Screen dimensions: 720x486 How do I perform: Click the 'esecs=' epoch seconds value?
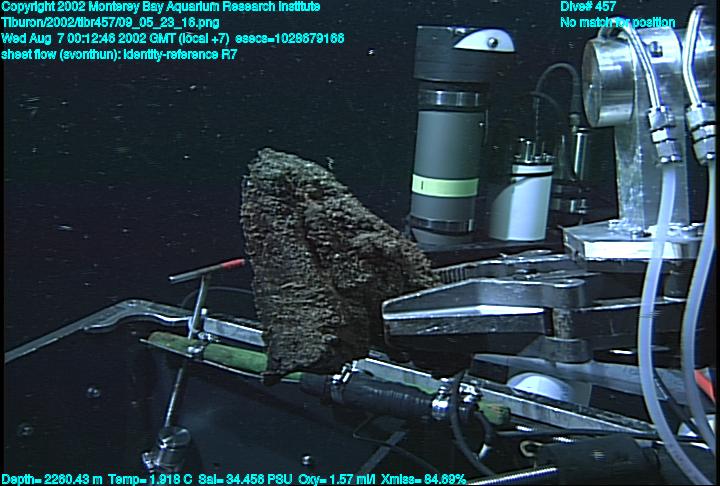pyautogui.click(x=290, y=38)
